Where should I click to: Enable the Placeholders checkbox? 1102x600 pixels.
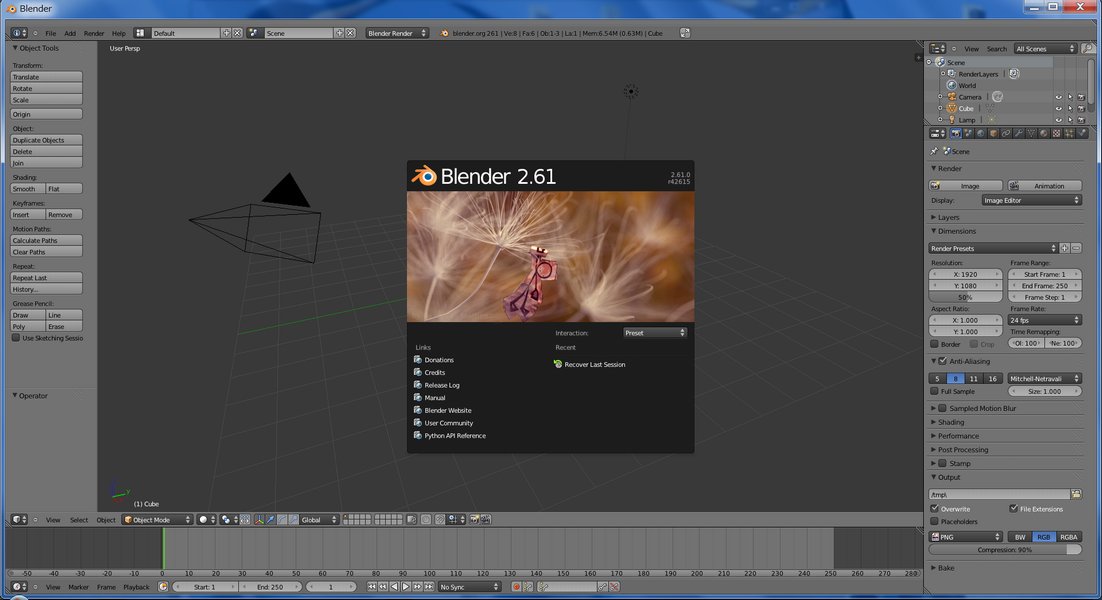pyautogui.click(x=935, y=521)
